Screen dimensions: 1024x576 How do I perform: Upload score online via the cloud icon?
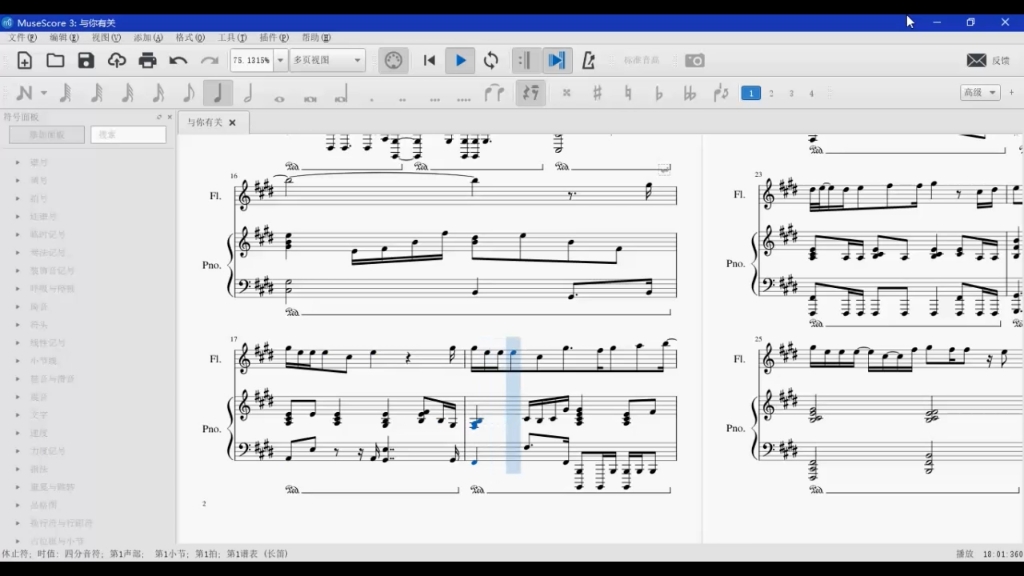tap(116, 61)
